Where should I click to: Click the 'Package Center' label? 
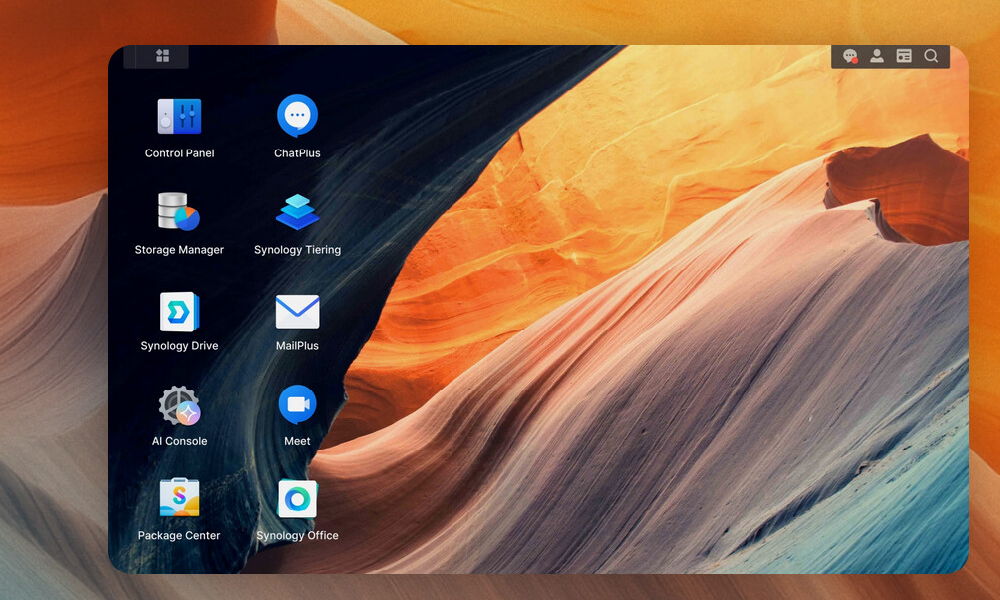point(179,536)
